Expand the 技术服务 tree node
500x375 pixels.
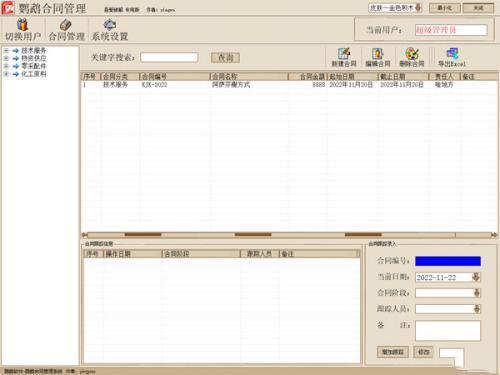pyautogui.click(x=6, y=51)
